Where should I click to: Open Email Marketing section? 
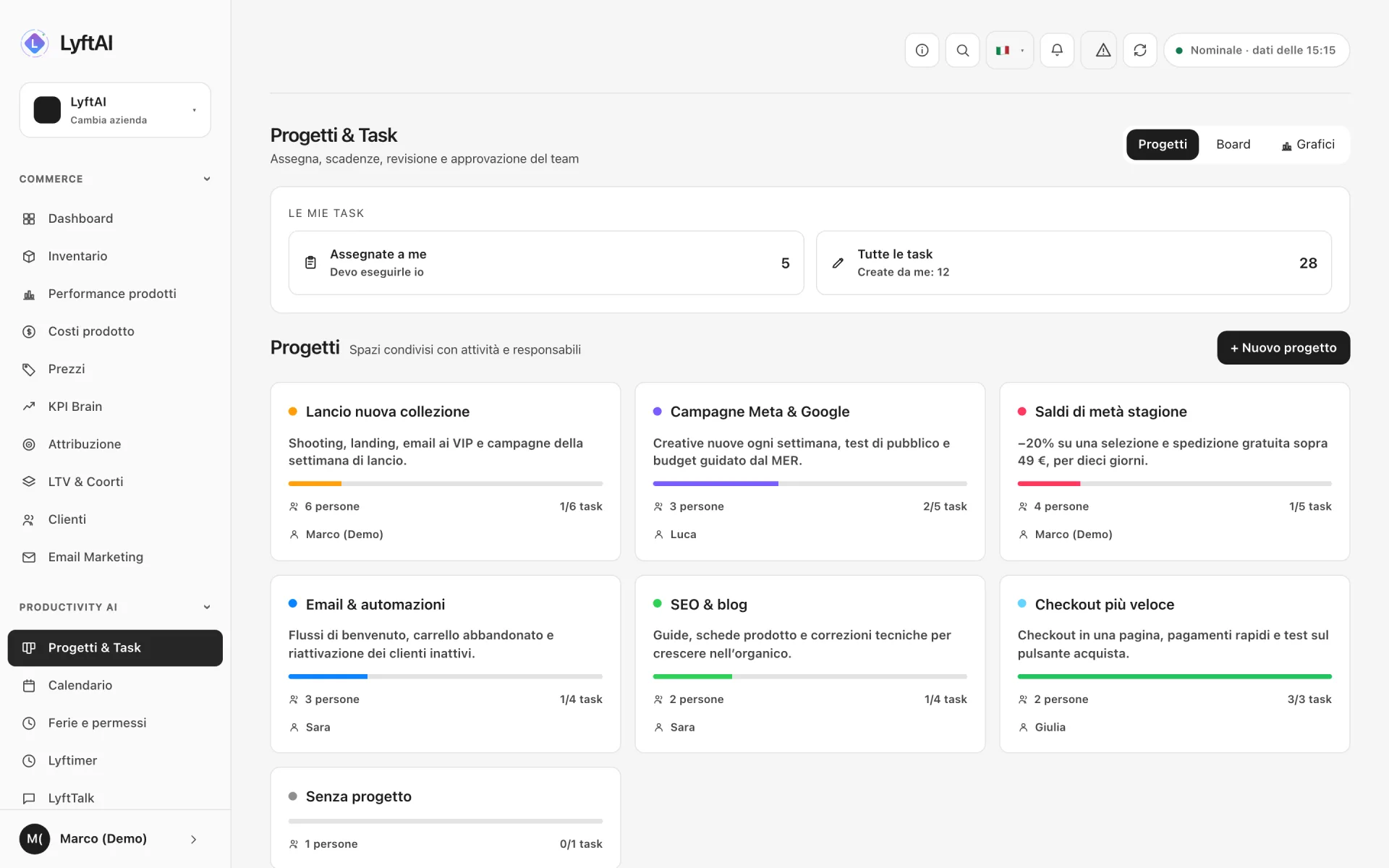click(115, 557)
